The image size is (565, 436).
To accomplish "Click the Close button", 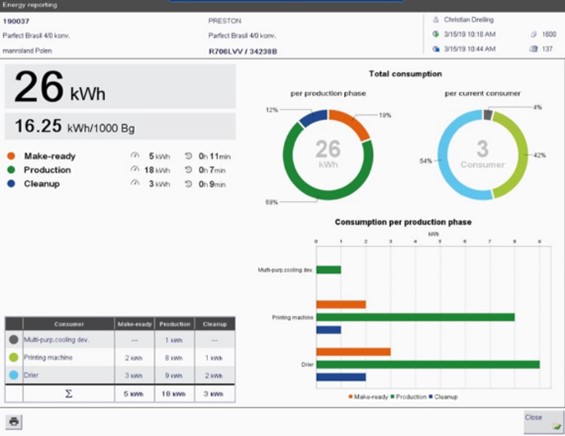I will pyautogui.click(x=543, y=422).
